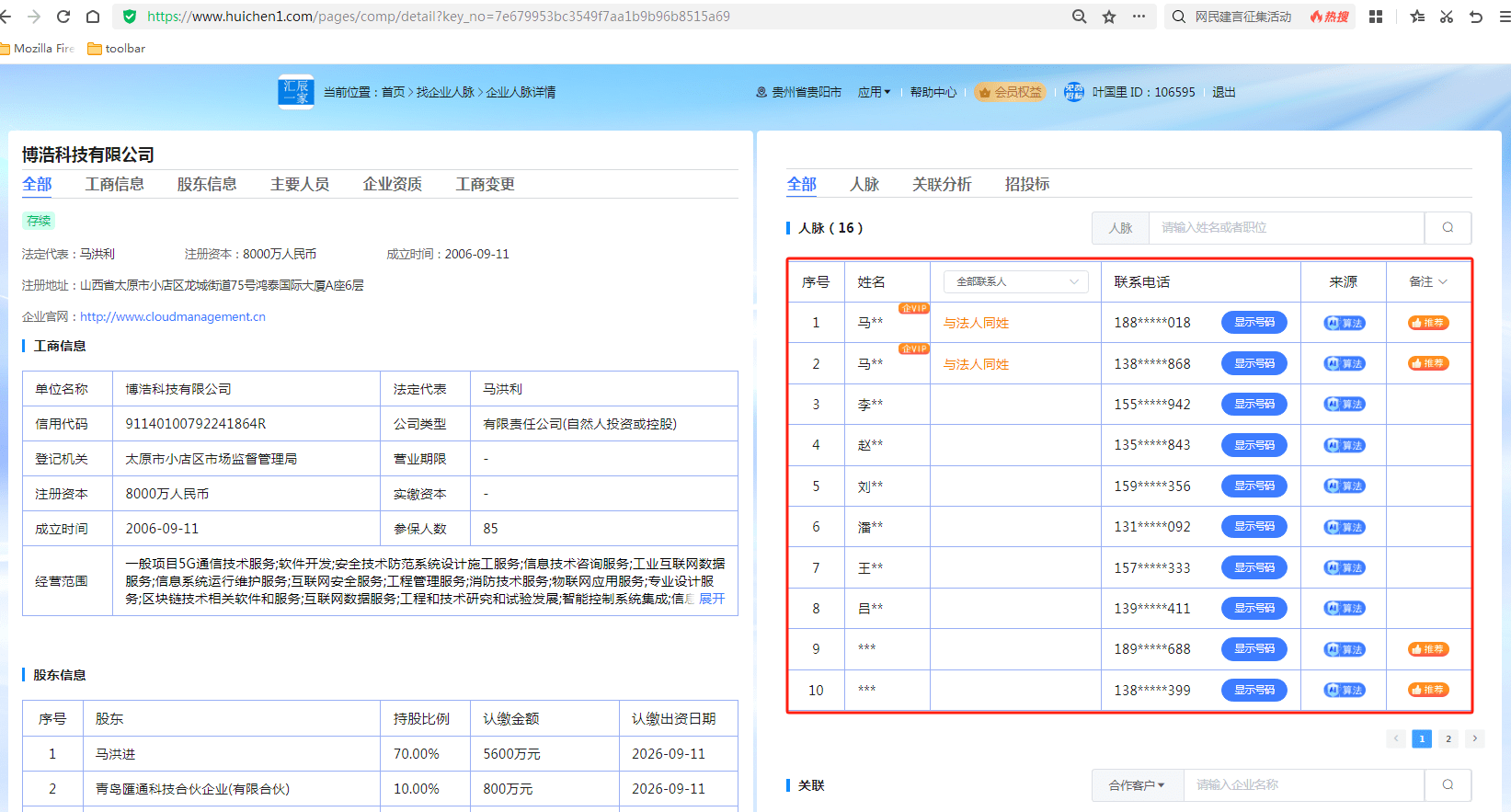Screen dimensions: 1511x812
Task: Select the right panel 全部 tab
Action: click(x=802, y=184)
